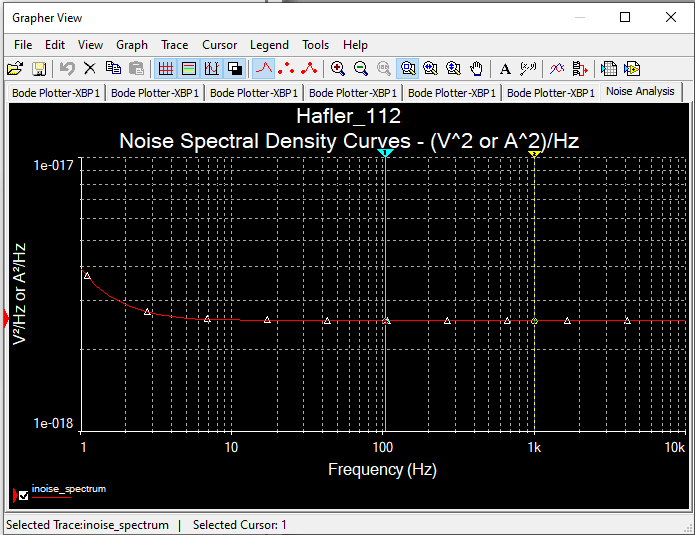This screenshot has width=695, height=535.
Task: Click the red line sample under inoise_spectrum
Action: click(51, 498)
